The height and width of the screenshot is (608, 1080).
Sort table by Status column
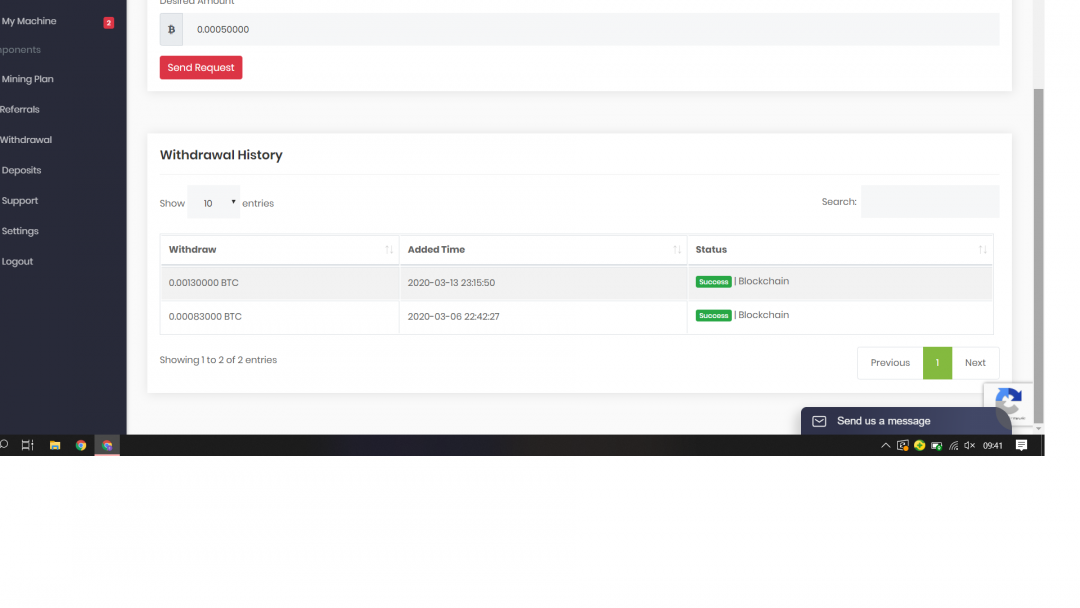coord(840,250)
